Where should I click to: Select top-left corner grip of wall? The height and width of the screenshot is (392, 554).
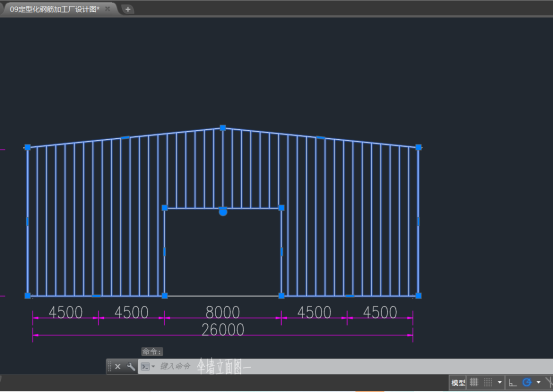28,147
